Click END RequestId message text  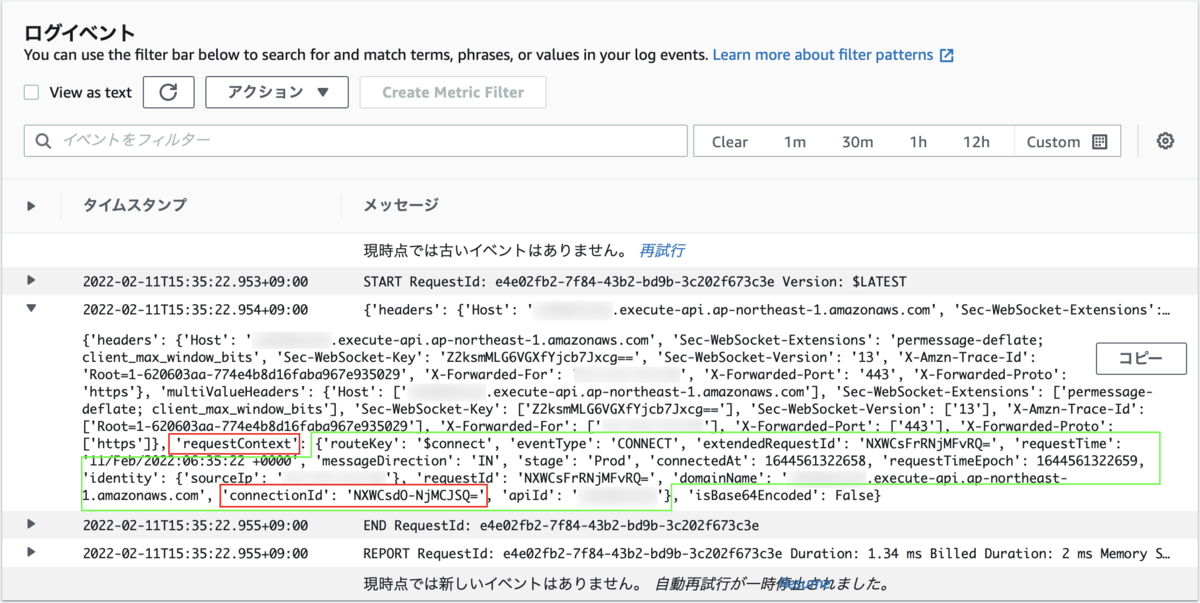(x=561, y=525)
